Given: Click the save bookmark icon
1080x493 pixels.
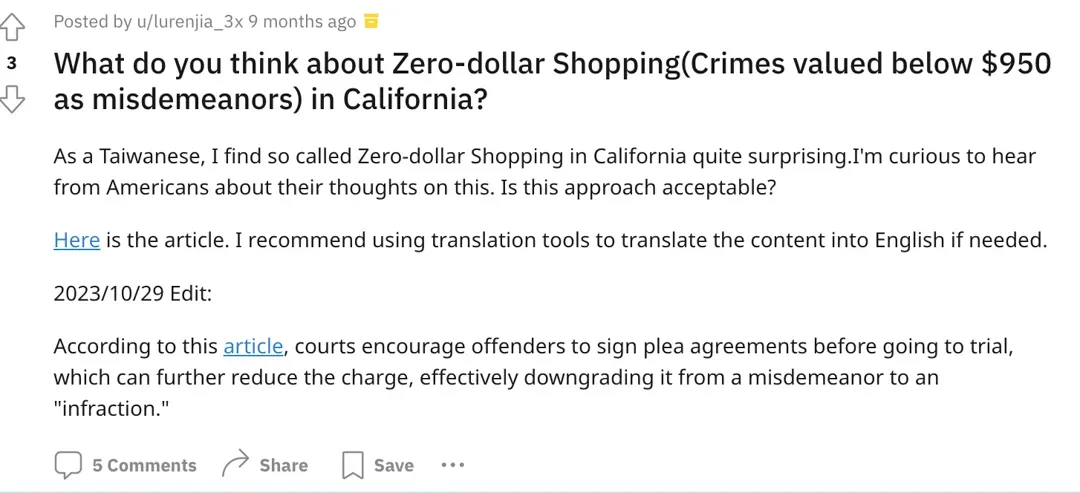Looking at the screenshot, I should coord(352,465).
